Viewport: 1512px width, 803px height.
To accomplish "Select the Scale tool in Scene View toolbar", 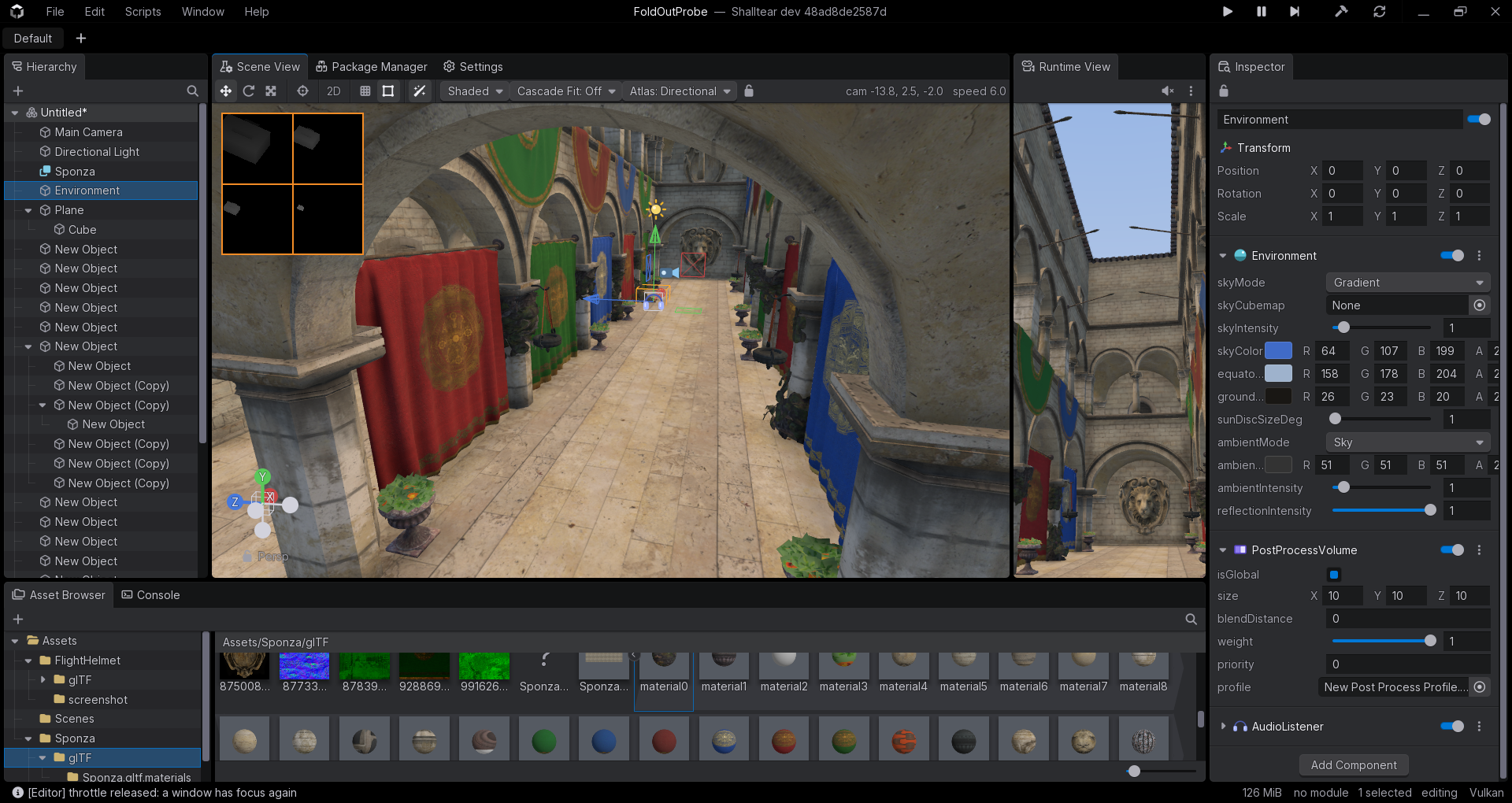I will (x=271, y=91).
